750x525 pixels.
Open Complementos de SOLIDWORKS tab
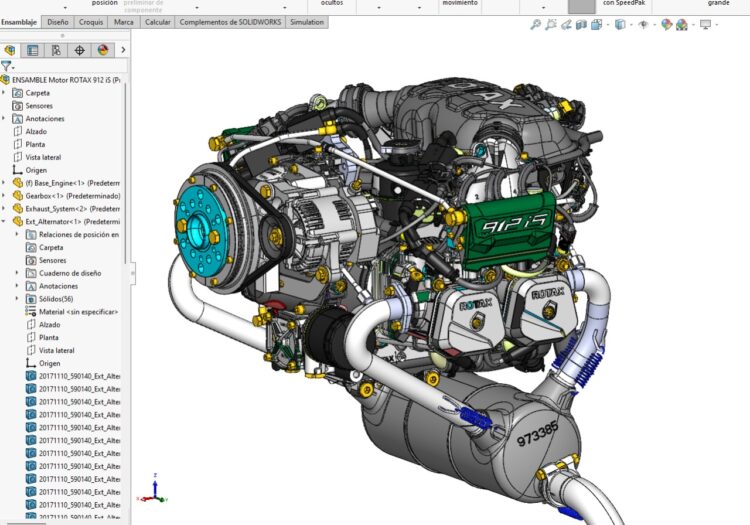pyautogui.click(x=230, y=22)
